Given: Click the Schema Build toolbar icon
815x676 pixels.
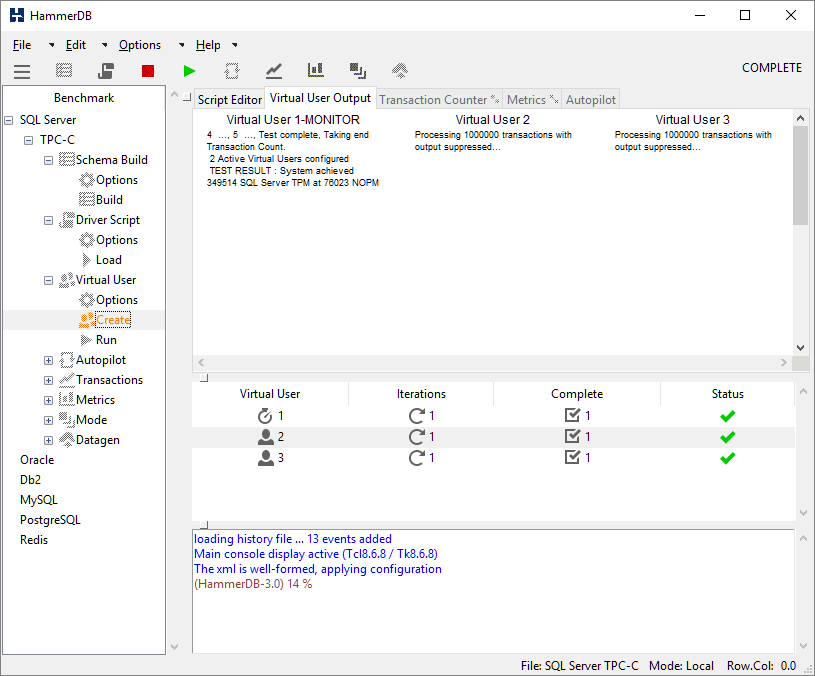Looking at the screenshot, I should coord(64,70).
